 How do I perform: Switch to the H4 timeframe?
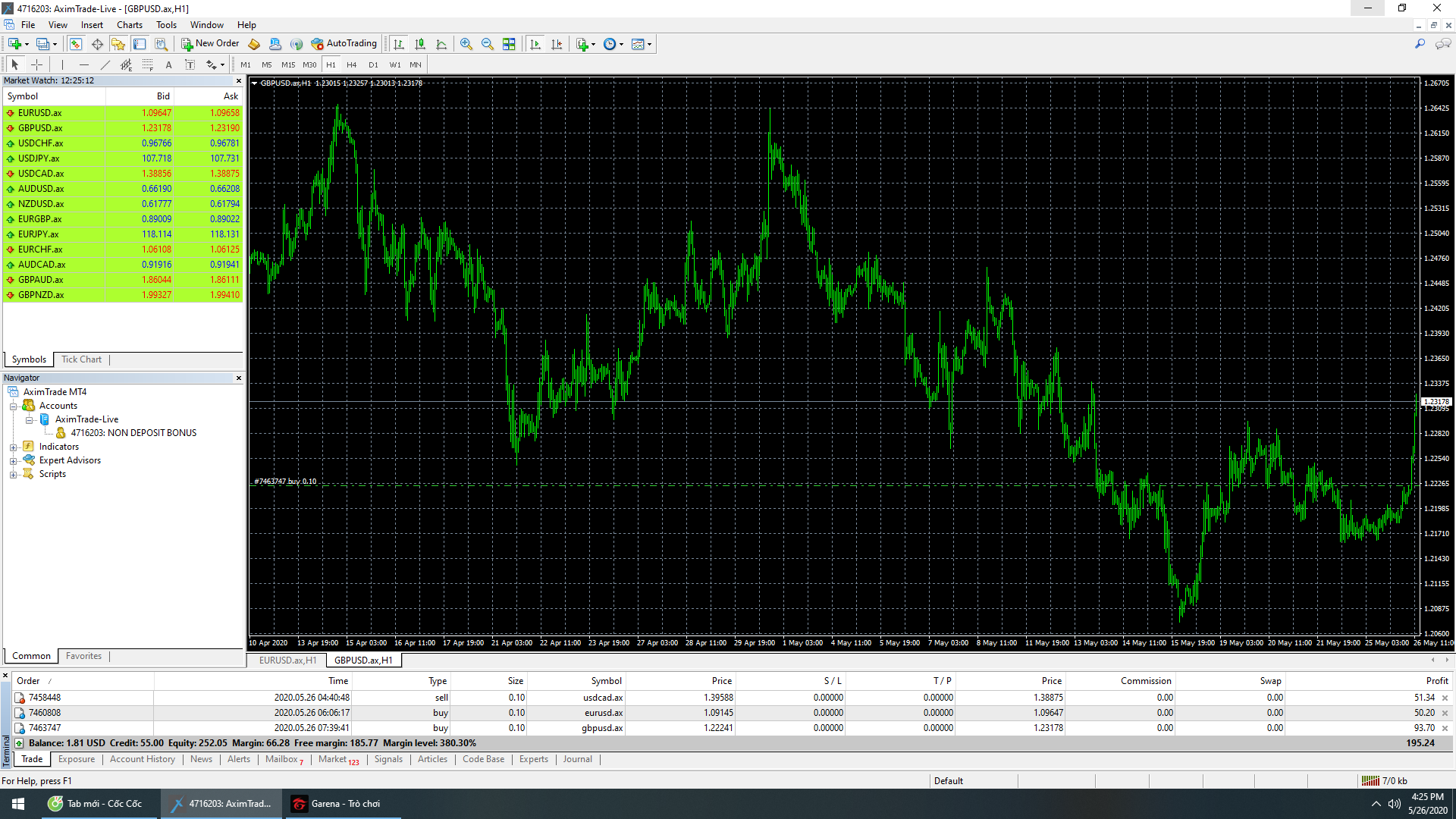[351, 64]
